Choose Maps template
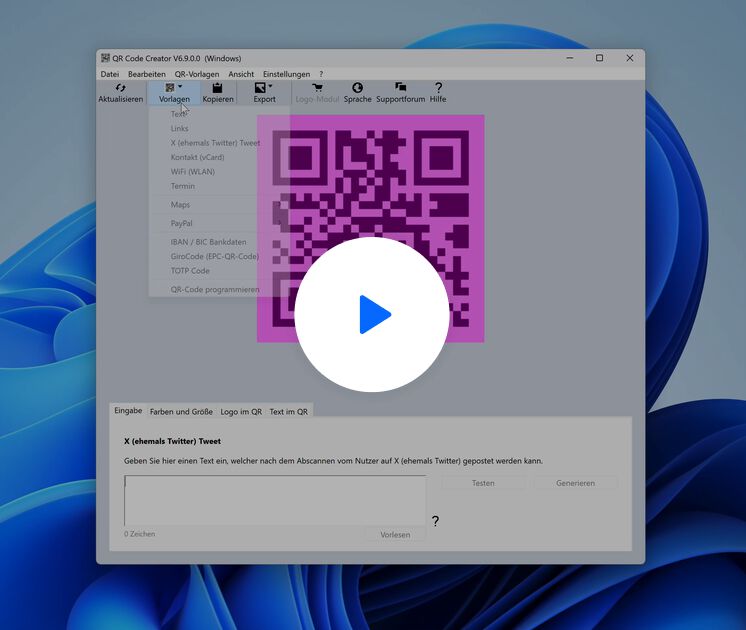 (x=219, y=205)
